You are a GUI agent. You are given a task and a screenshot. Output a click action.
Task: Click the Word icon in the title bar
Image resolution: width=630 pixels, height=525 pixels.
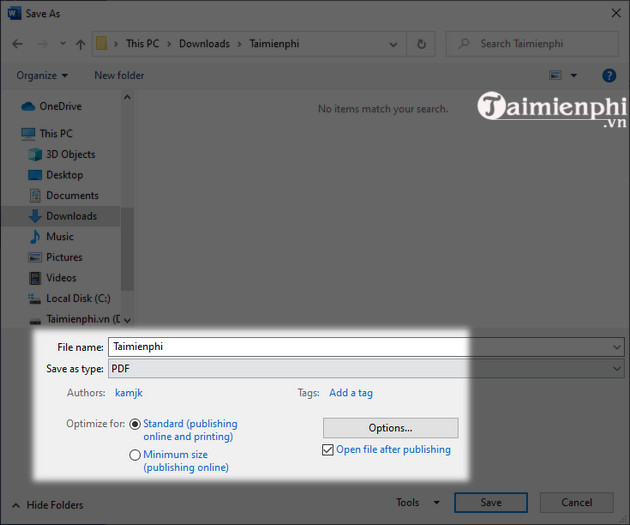coord(14,13)
